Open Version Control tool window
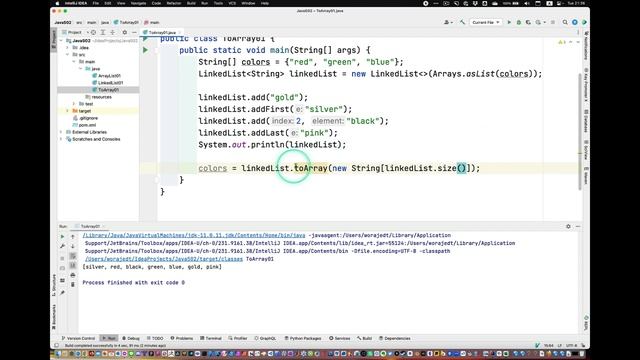The height and width of the screenshot is (360, 640). pyautogui.click(x=78, y=338)
